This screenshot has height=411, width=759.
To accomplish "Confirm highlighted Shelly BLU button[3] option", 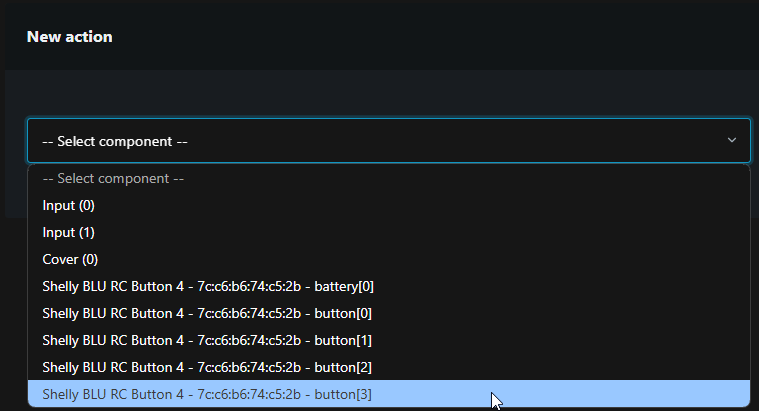I will pyautogui.click(x=207, y=395).
